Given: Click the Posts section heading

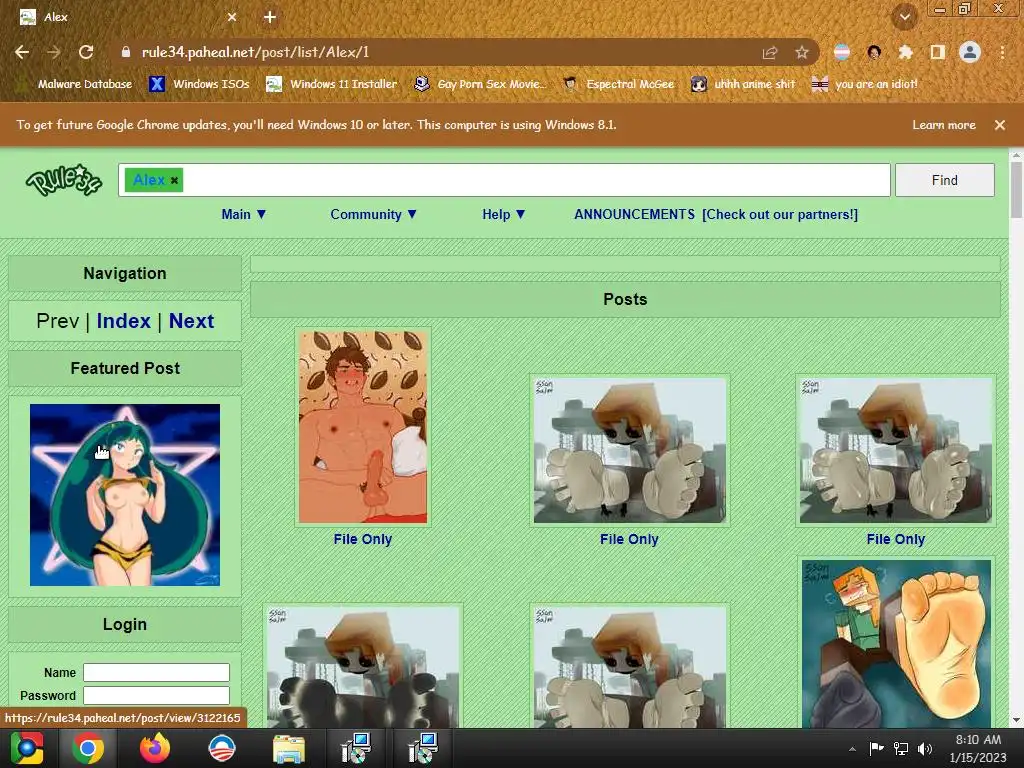Looking at the screenshot, I should [625, 300].
